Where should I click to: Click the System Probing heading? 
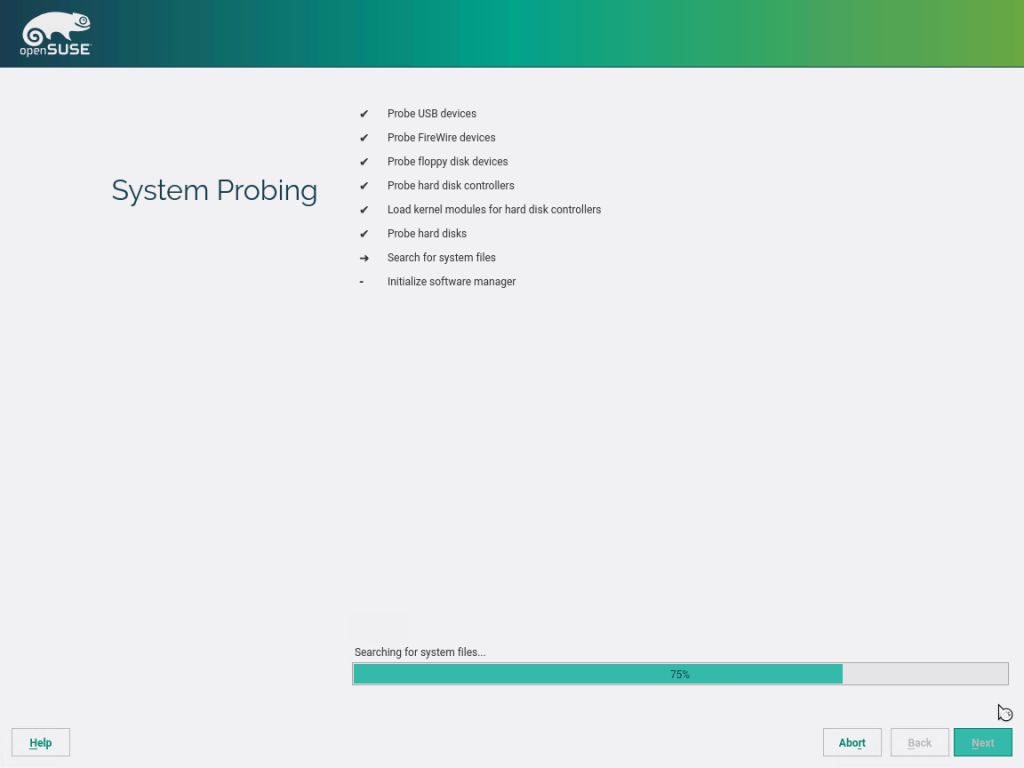tap(214, 190)
